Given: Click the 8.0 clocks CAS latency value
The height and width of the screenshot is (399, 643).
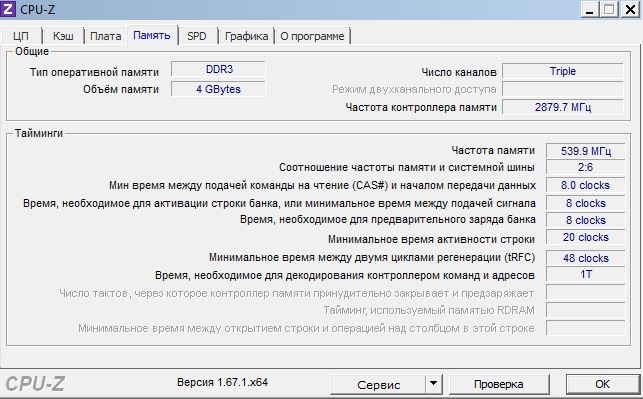Looking at the screenshot, I should [x=586, y=185].
